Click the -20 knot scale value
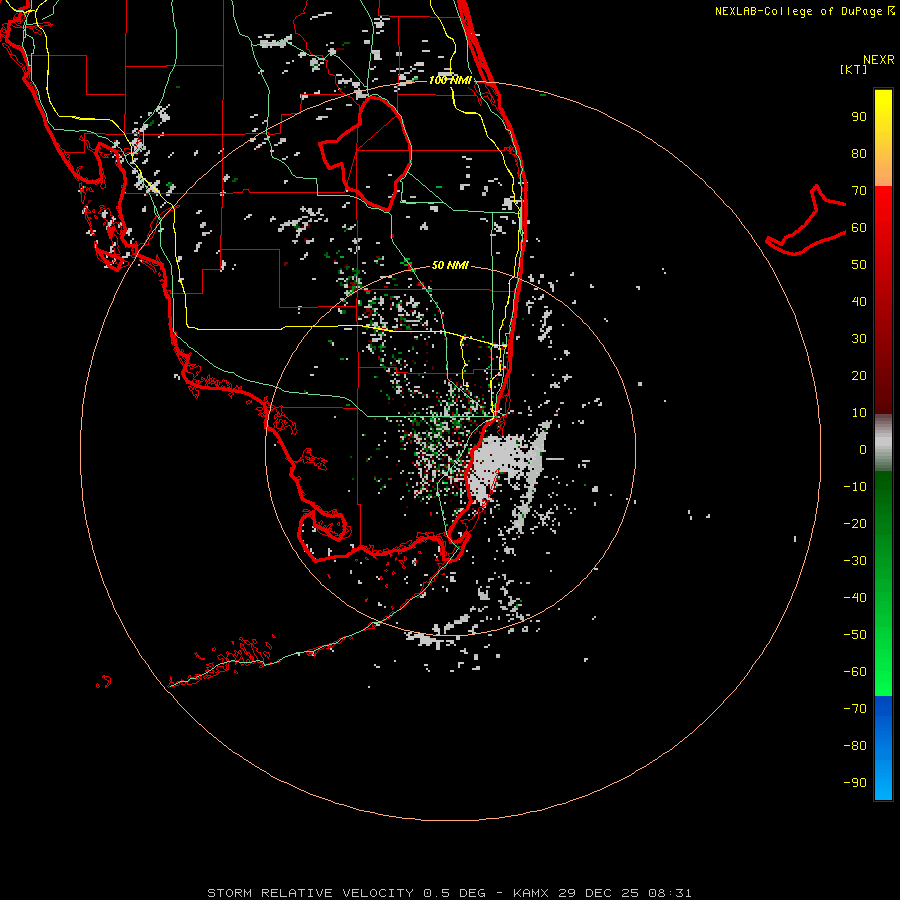Screen dimensions: 900x900 (855, 523)
